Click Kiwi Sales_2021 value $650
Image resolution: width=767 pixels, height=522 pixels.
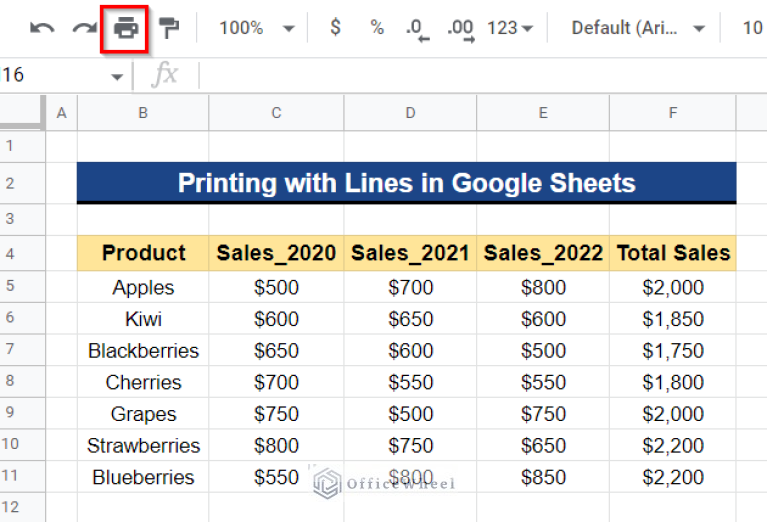point(410,319)
